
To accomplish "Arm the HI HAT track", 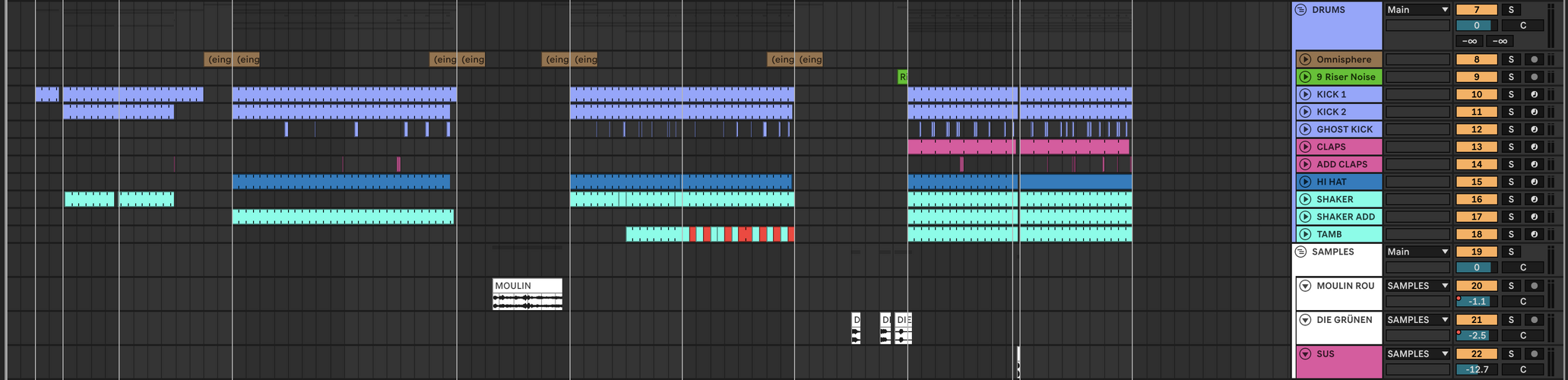I will click(1534, 182).
